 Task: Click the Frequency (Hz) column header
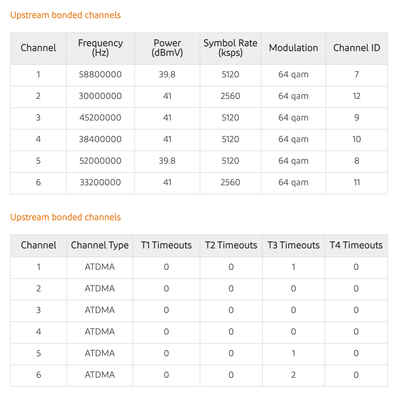coord(100,48)
